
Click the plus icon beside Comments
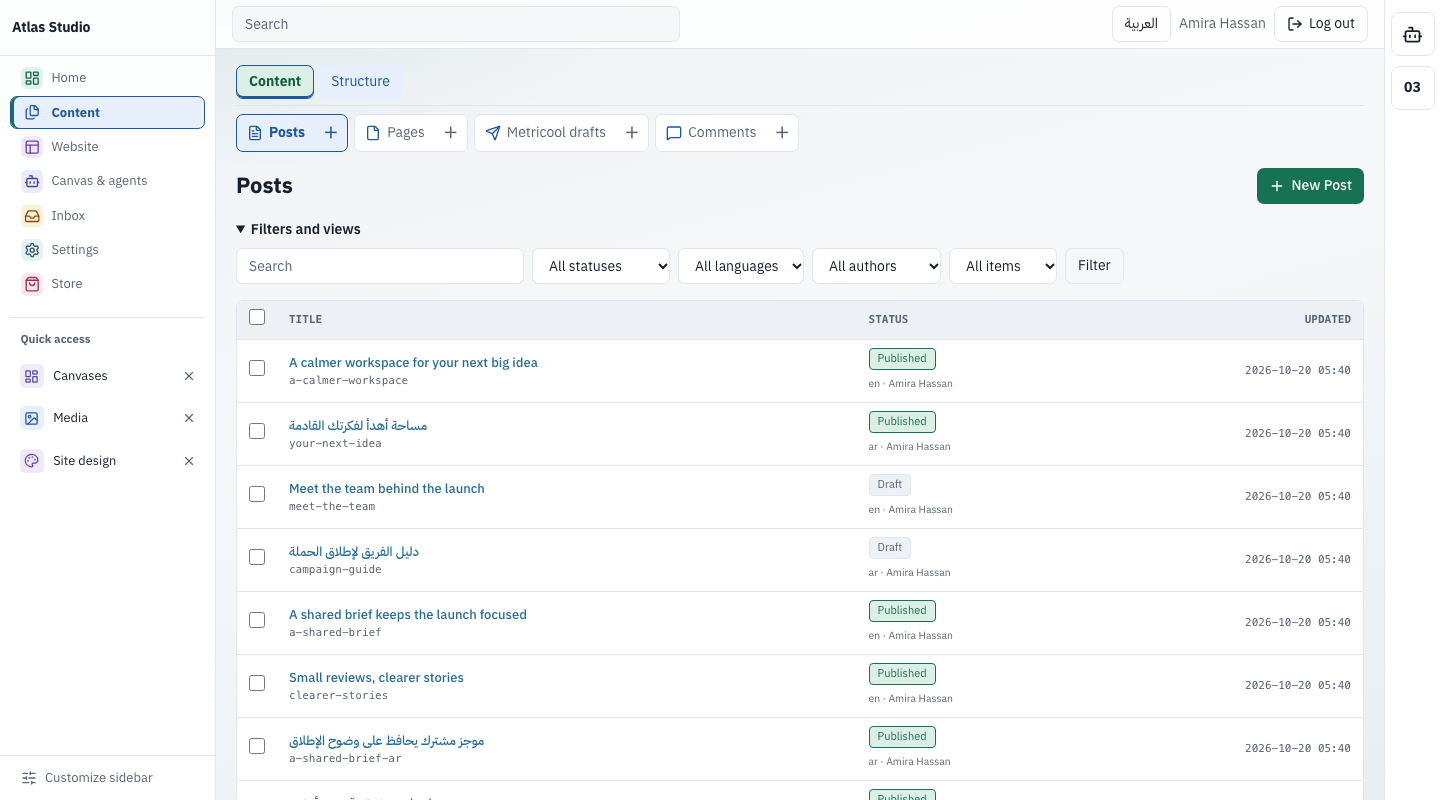click(782, 133)
